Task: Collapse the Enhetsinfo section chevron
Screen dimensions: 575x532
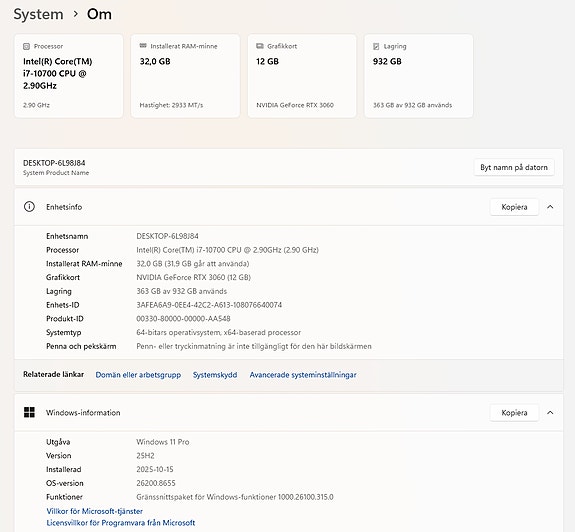Action: [x=550, y=207]
